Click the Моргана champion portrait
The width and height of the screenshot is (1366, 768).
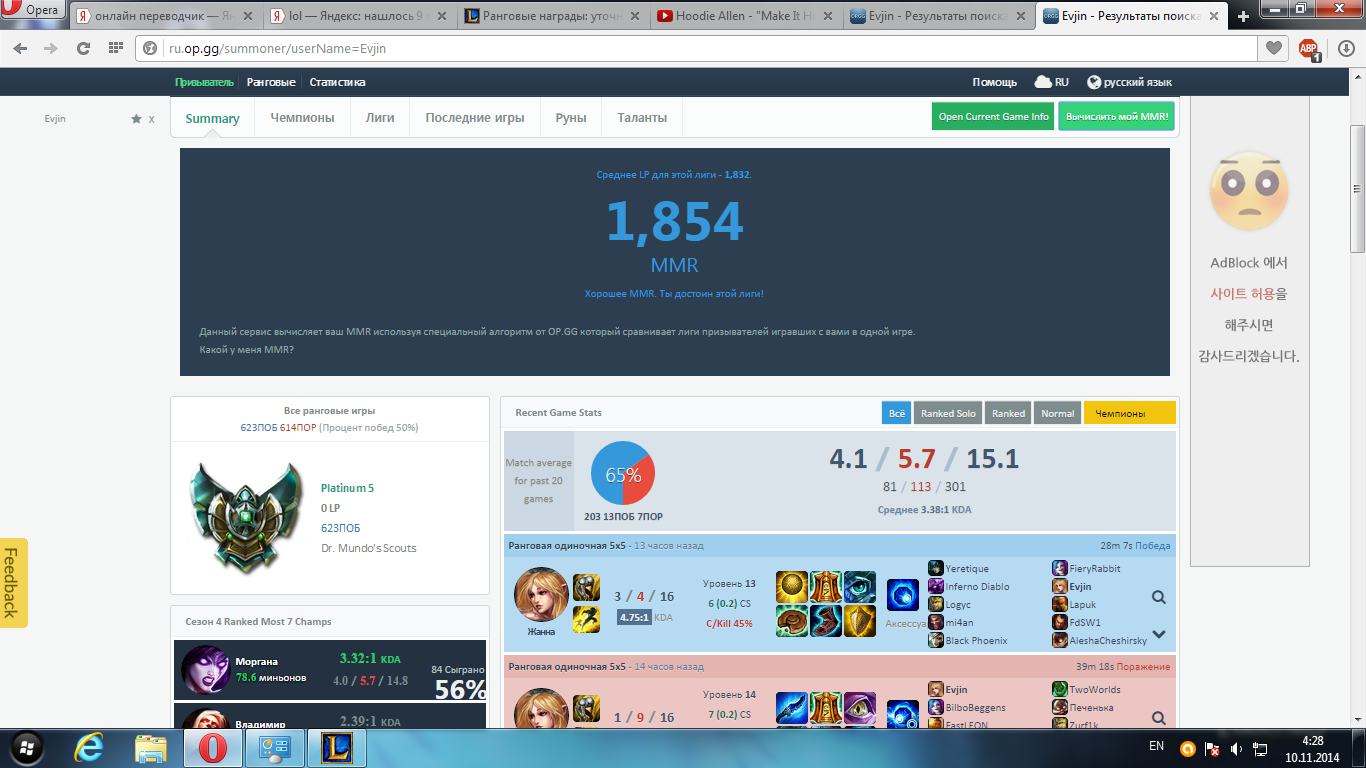(x=205, y=670)
